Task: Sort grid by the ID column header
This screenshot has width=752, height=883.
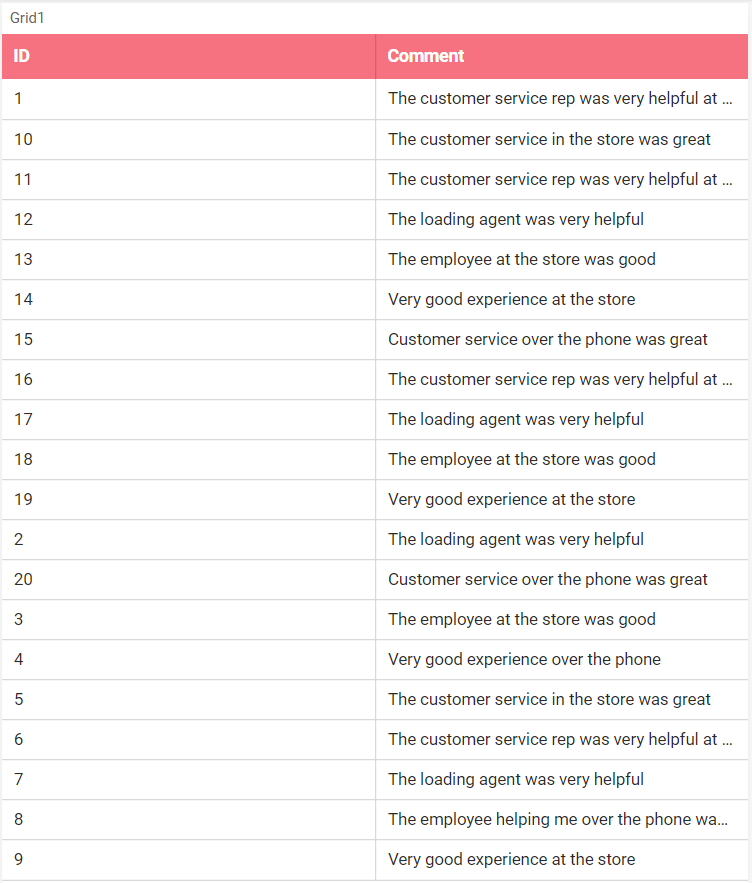Action: click(x=189, y=56)
